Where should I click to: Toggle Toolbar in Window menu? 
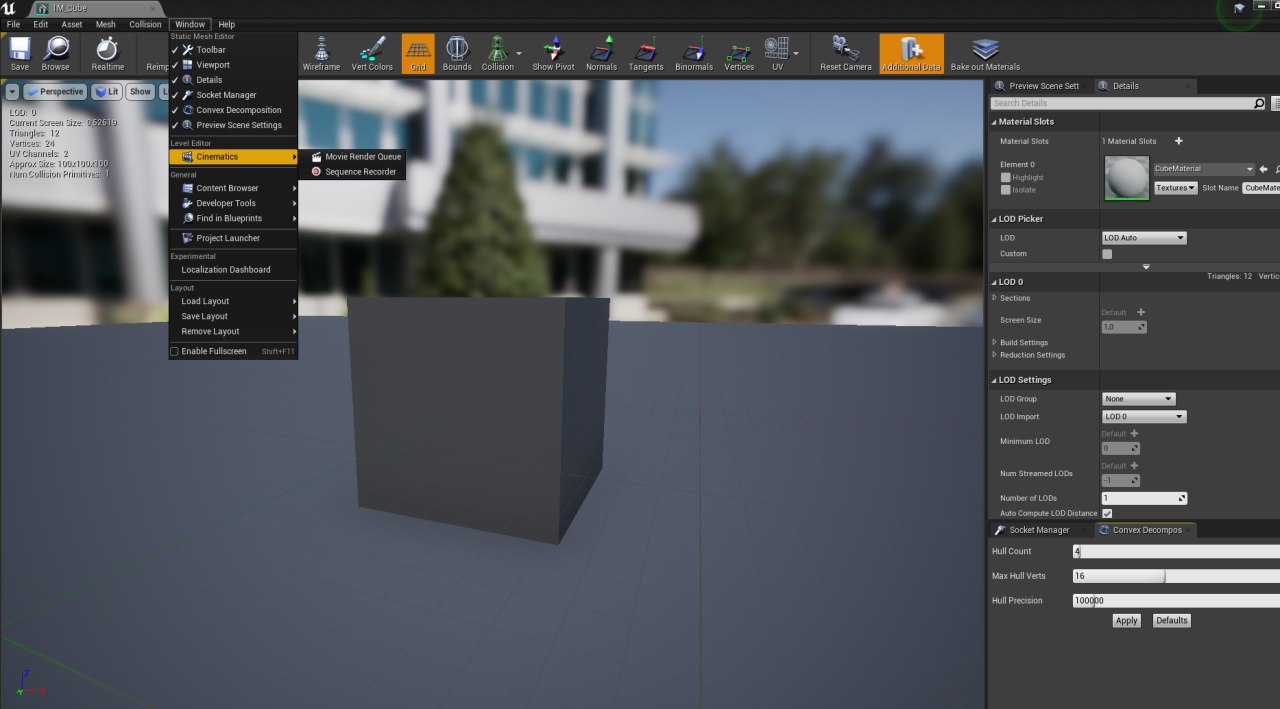[233, 50]
